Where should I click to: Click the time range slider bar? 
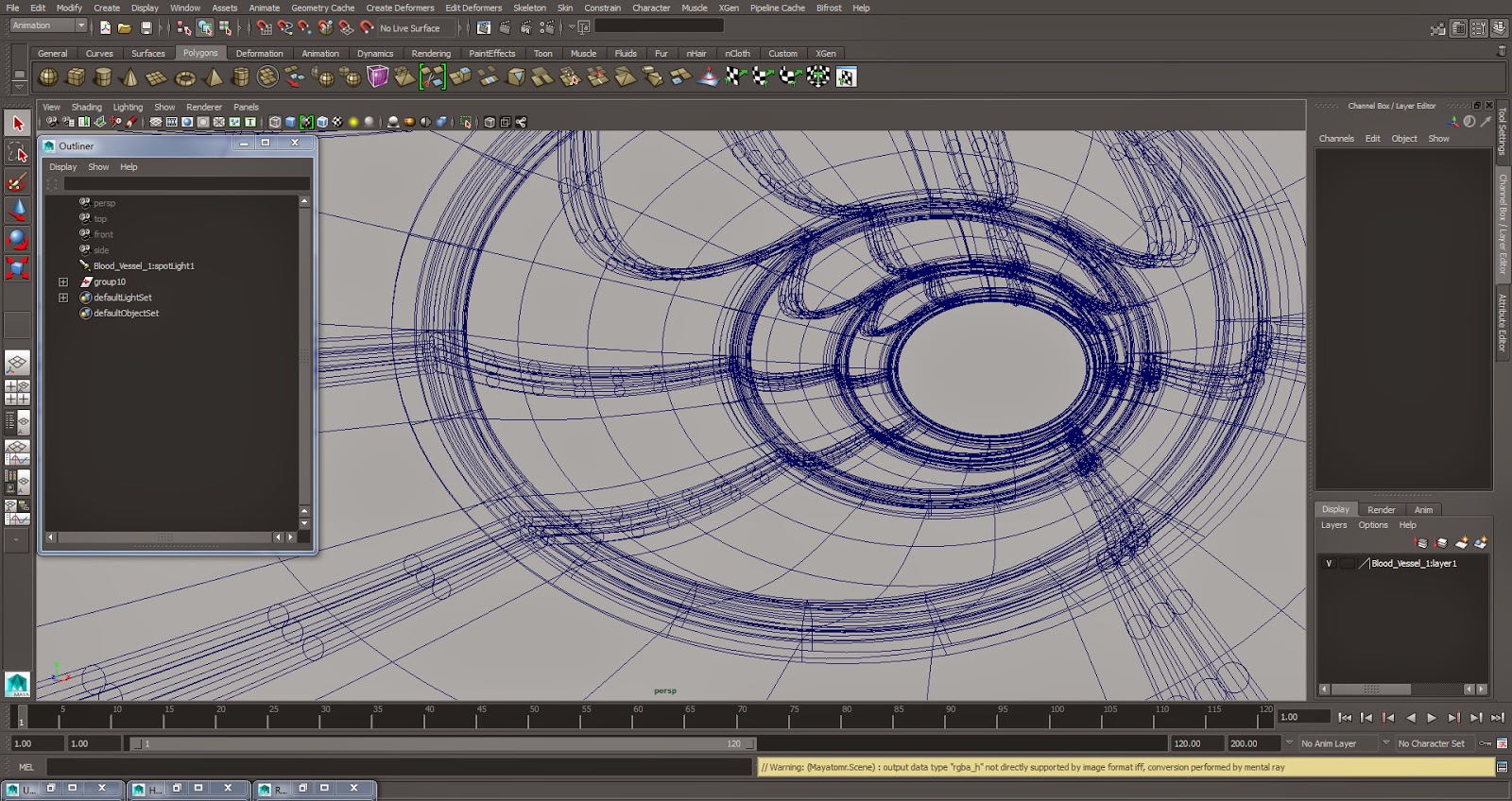pos(442,744)
